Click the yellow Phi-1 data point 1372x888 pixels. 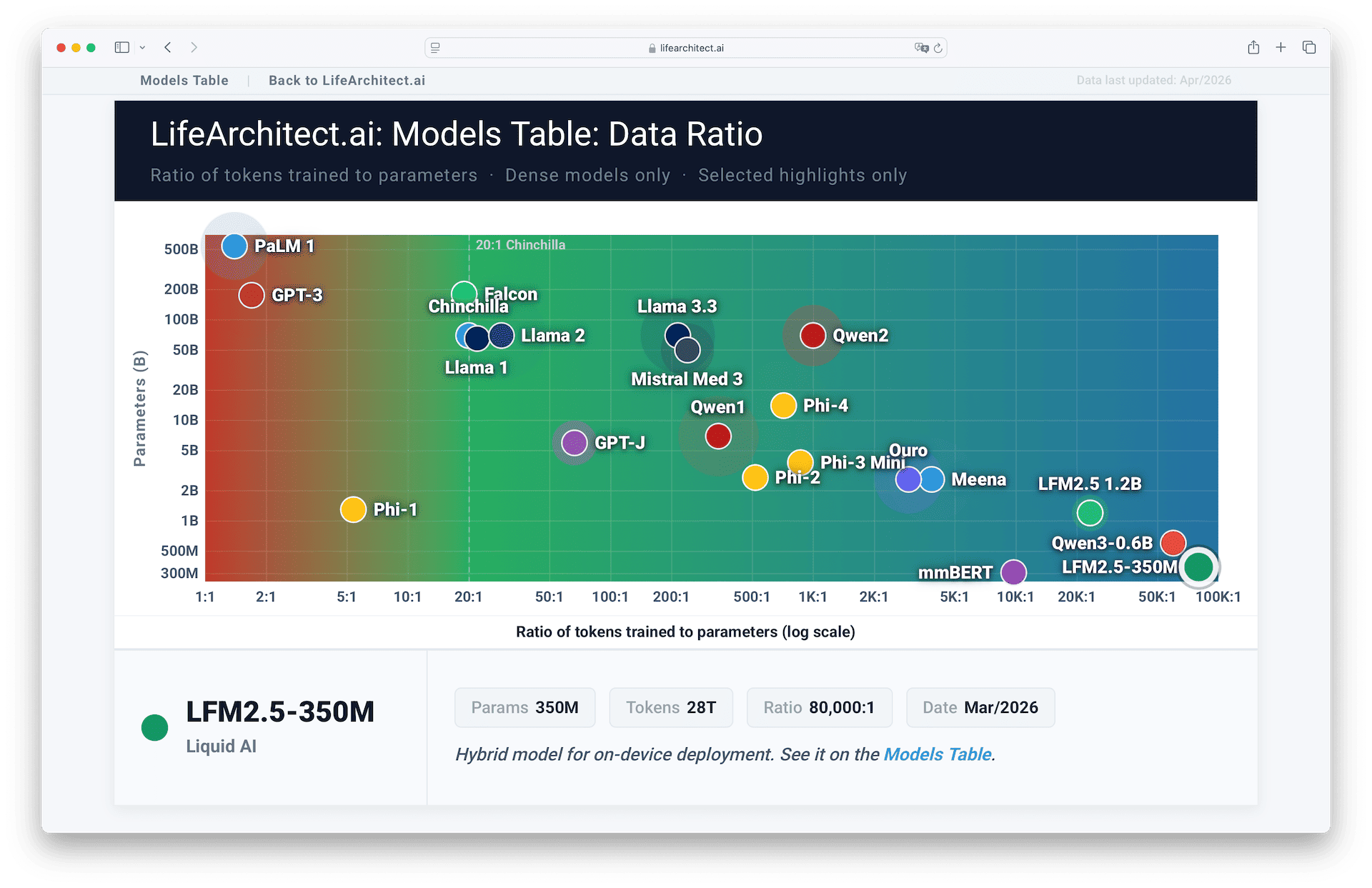coord(353,509)
